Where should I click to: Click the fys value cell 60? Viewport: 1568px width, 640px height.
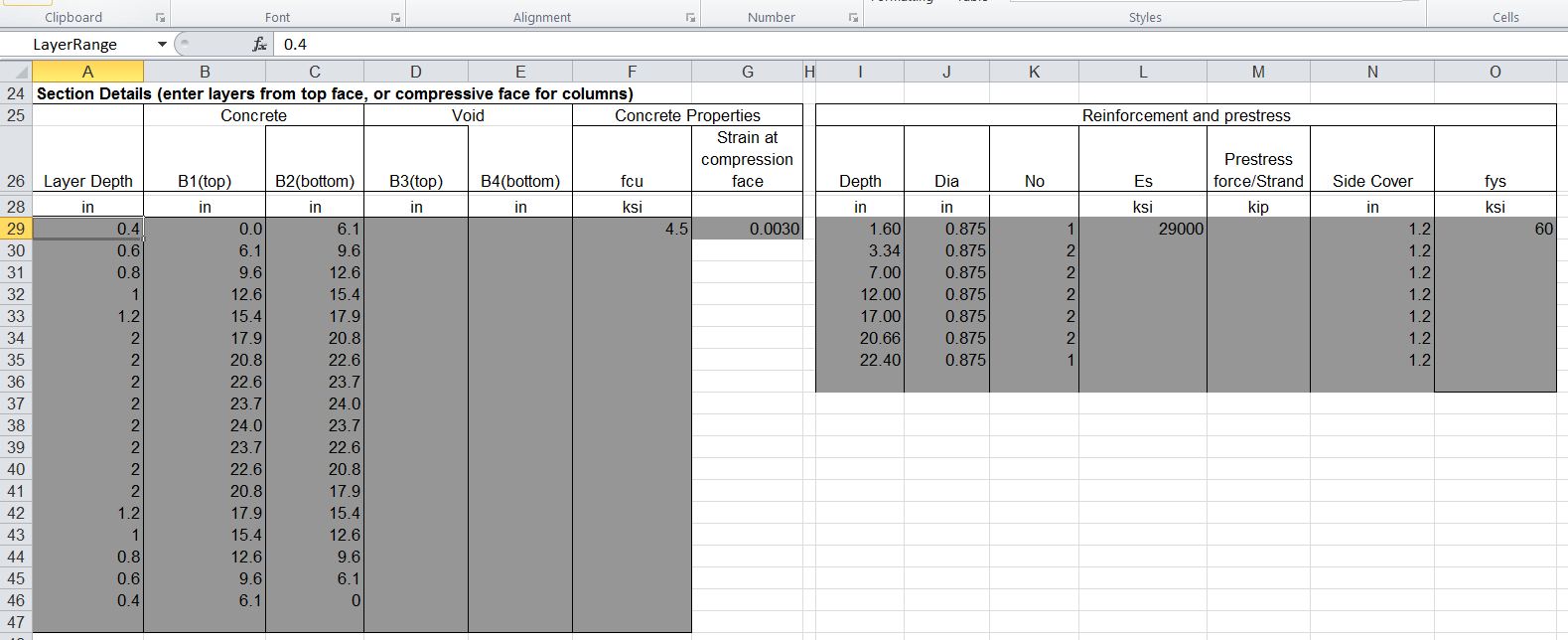coord(1495,229)
